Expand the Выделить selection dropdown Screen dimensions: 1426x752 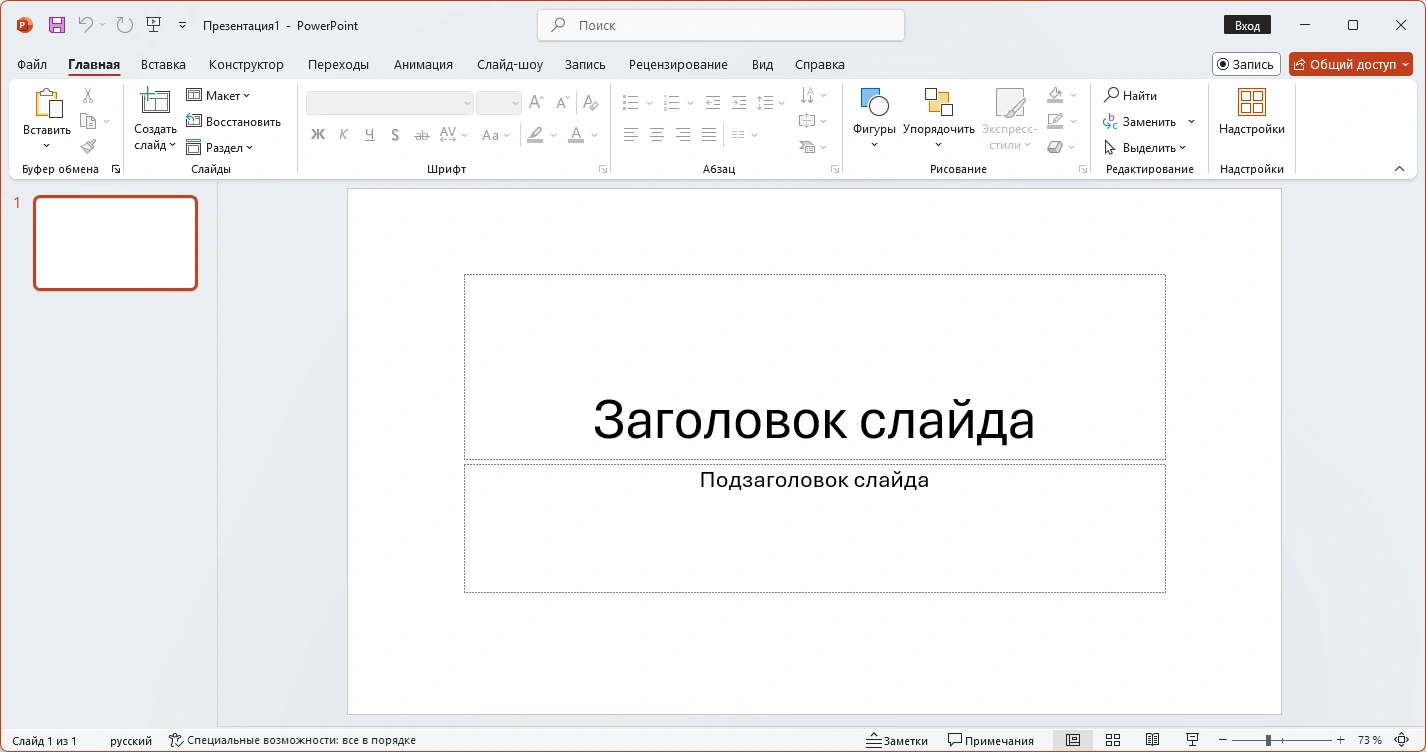(1145, 147)
